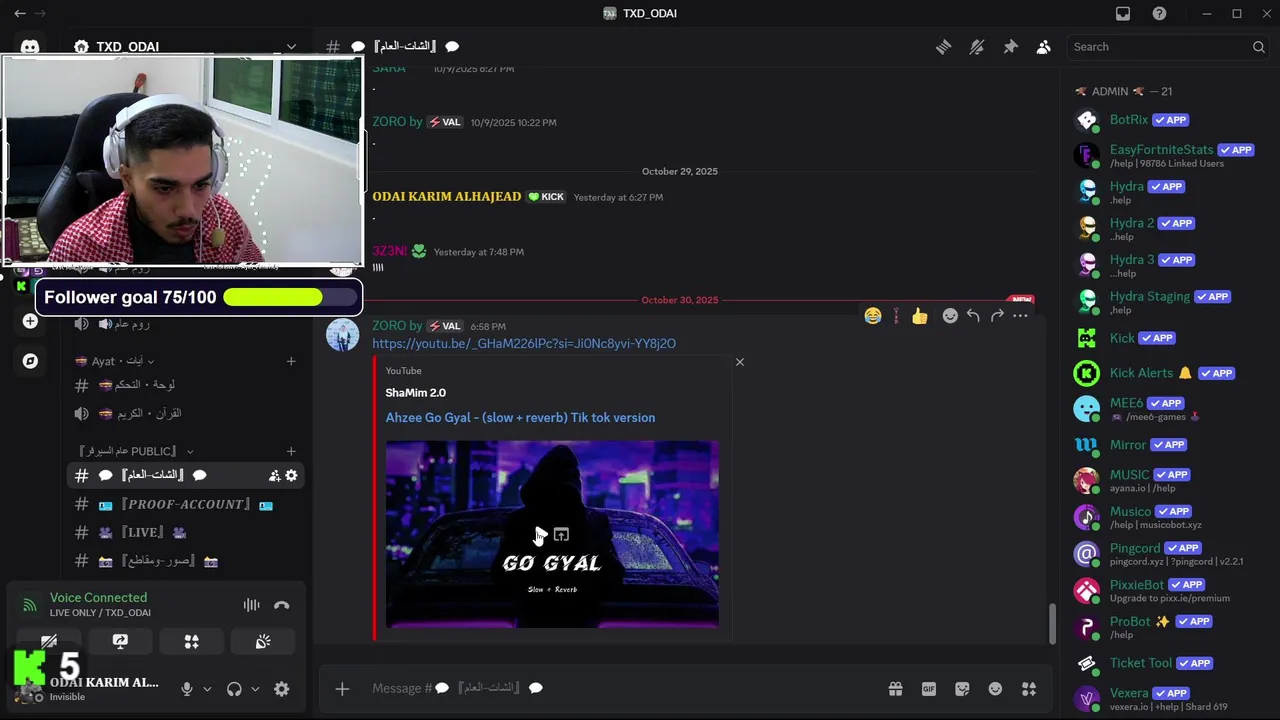
Task: Open the More options three-dot menu
Action: [1020, 316]
